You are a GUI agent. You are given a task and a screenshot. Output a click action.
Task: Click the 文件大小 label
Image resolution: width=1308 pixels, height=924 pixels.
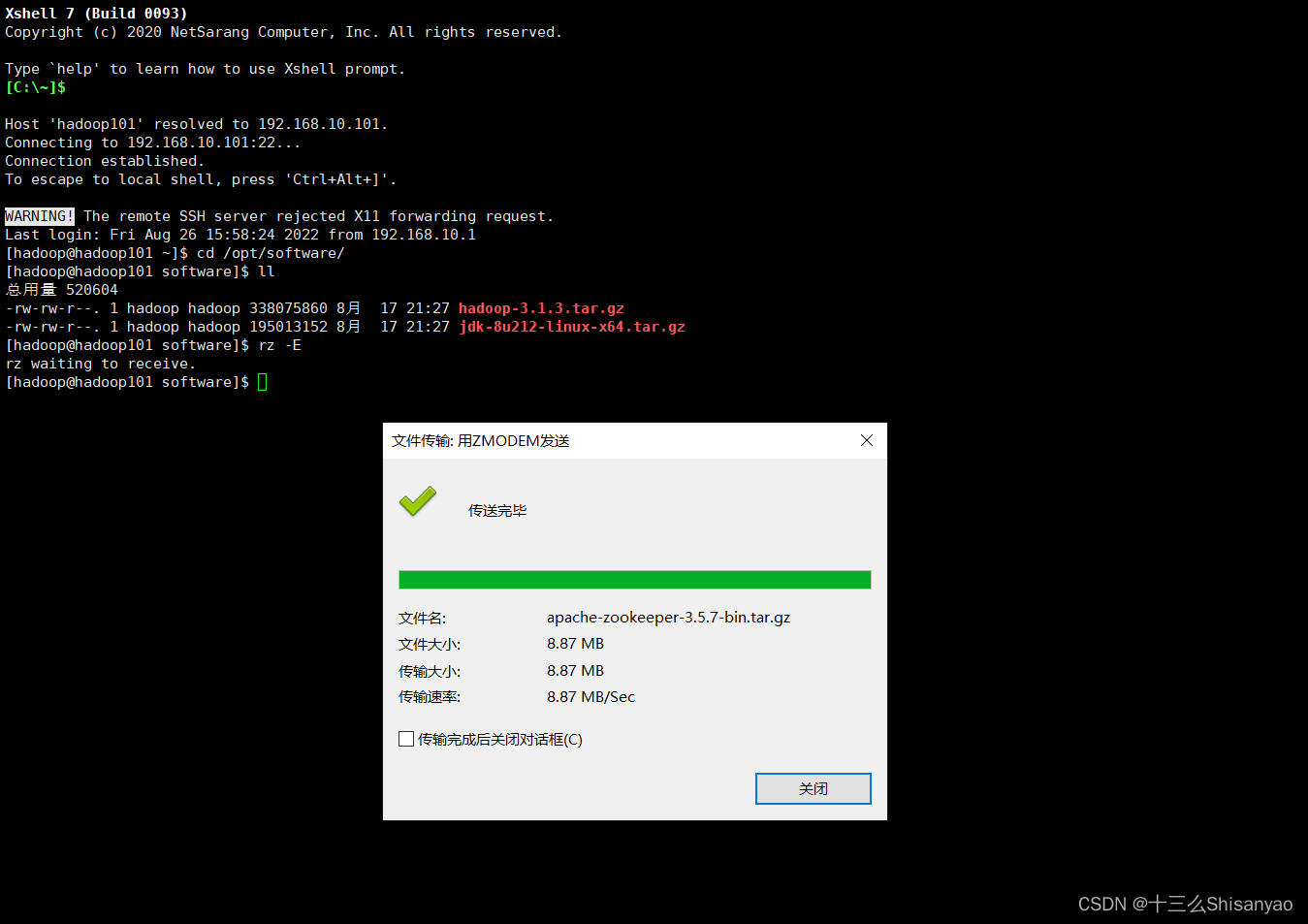tap(430, 645)
